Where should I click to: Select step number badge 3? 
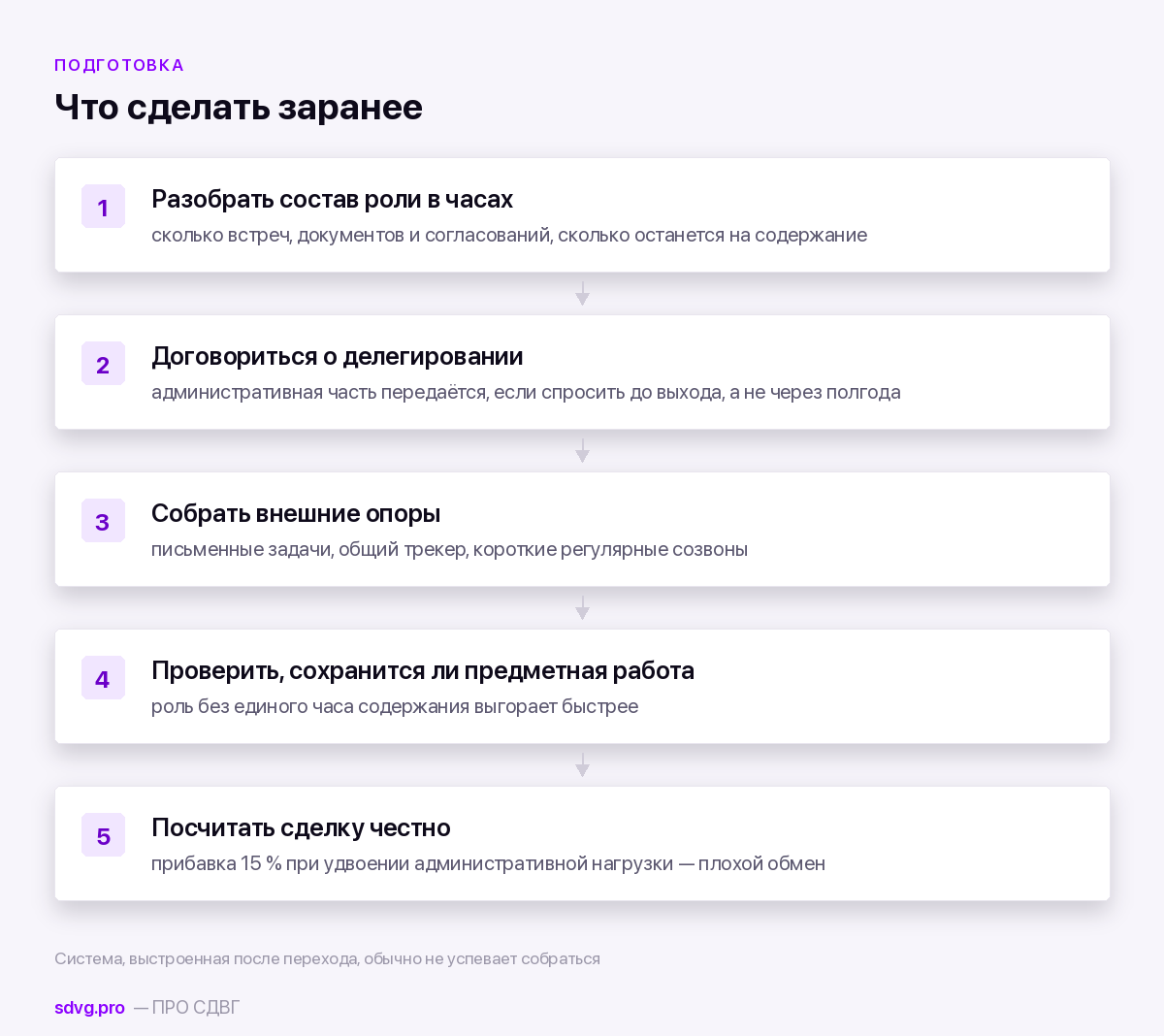tap(103, 521)
